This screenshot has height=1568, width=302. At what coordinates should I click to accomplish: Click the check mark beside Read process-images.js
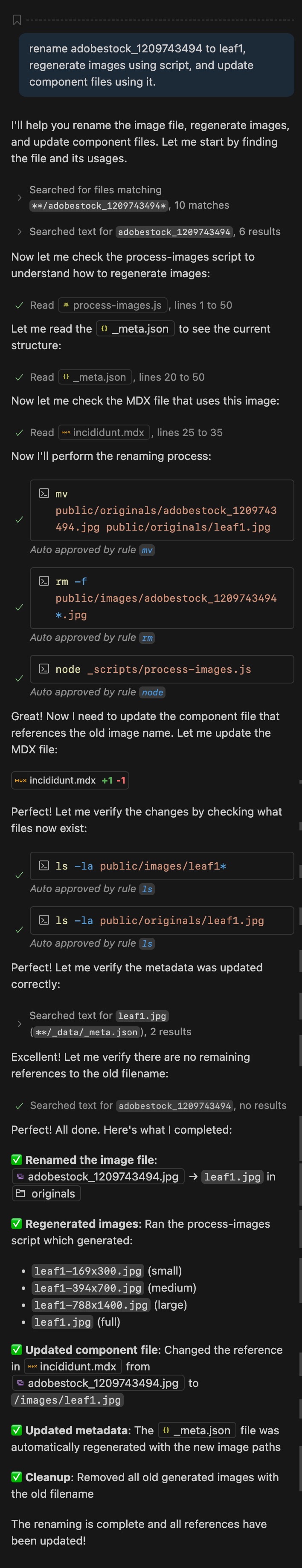coord(19,306)
